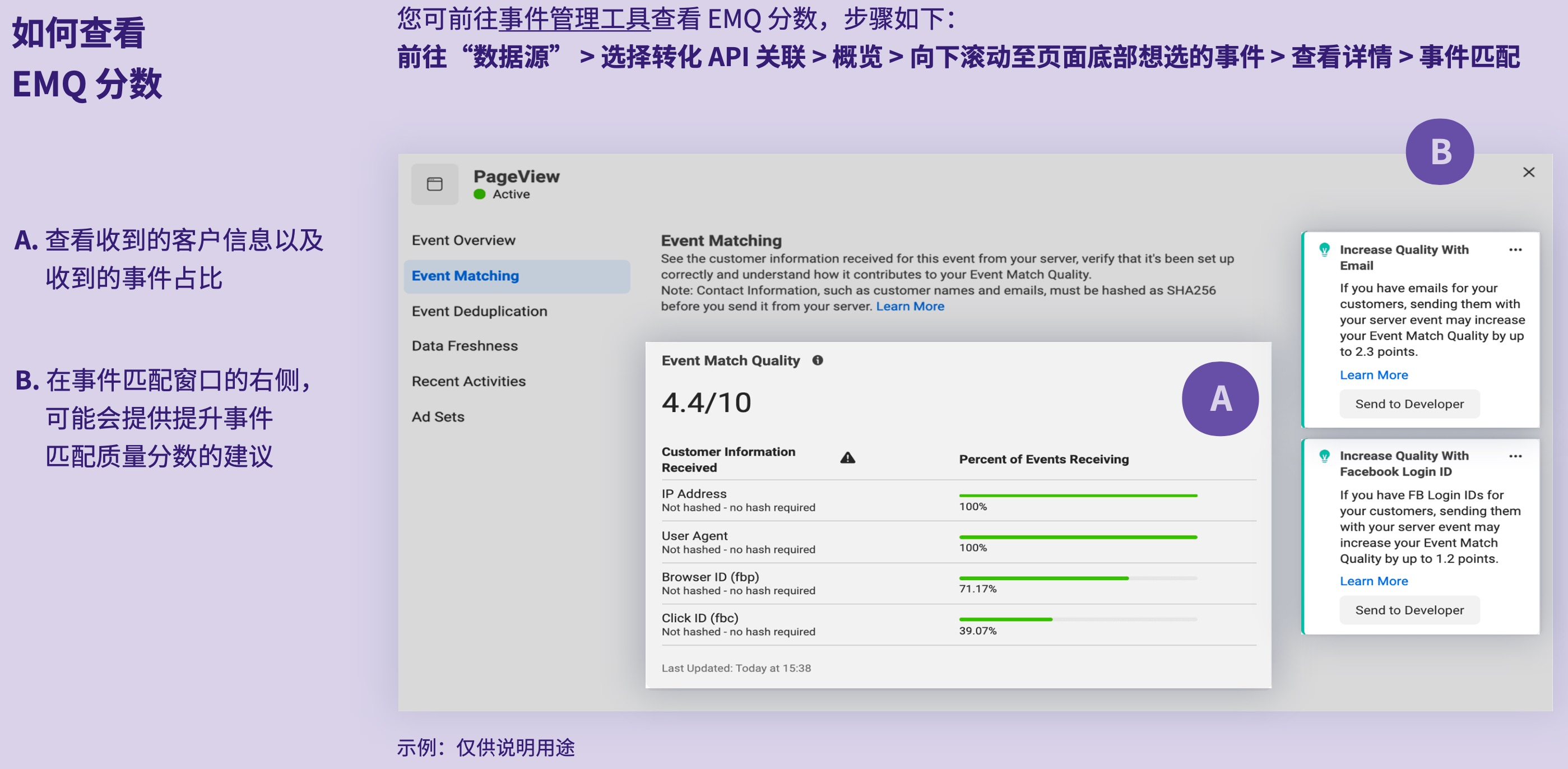This screenshot has height=769, width=1568.
Task: Click the Click ID 39.07% progress bar
Action: coord(1078,619)
